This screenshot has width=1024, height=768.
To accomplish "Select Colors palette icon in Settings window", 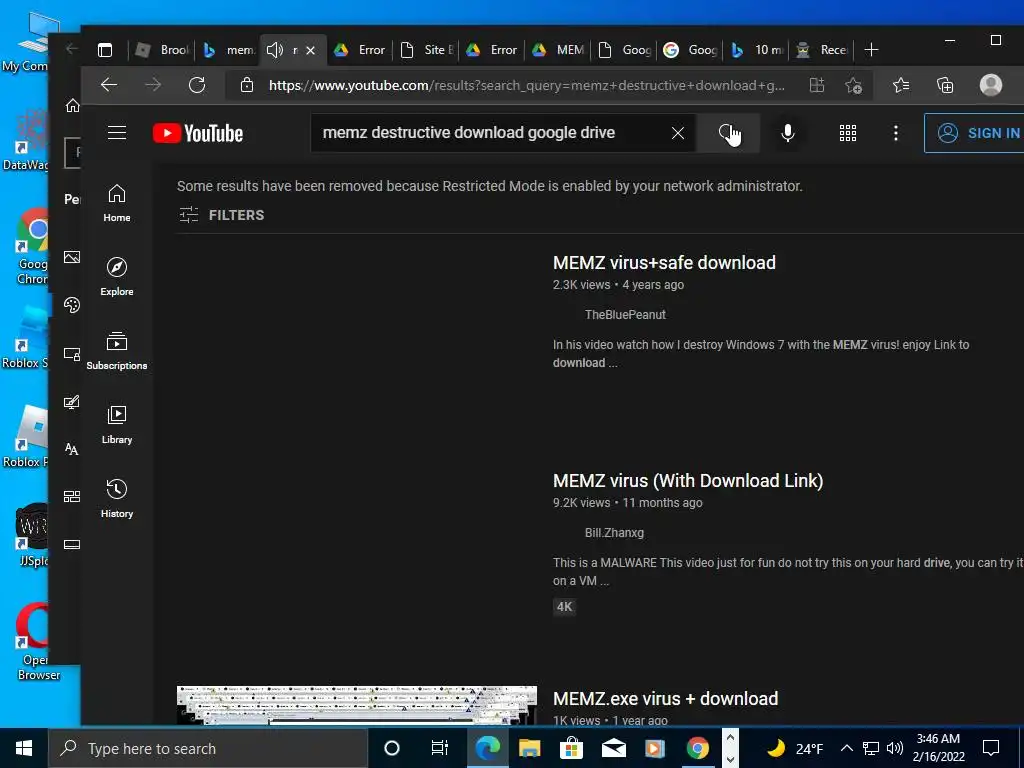I will click(72, 305).
